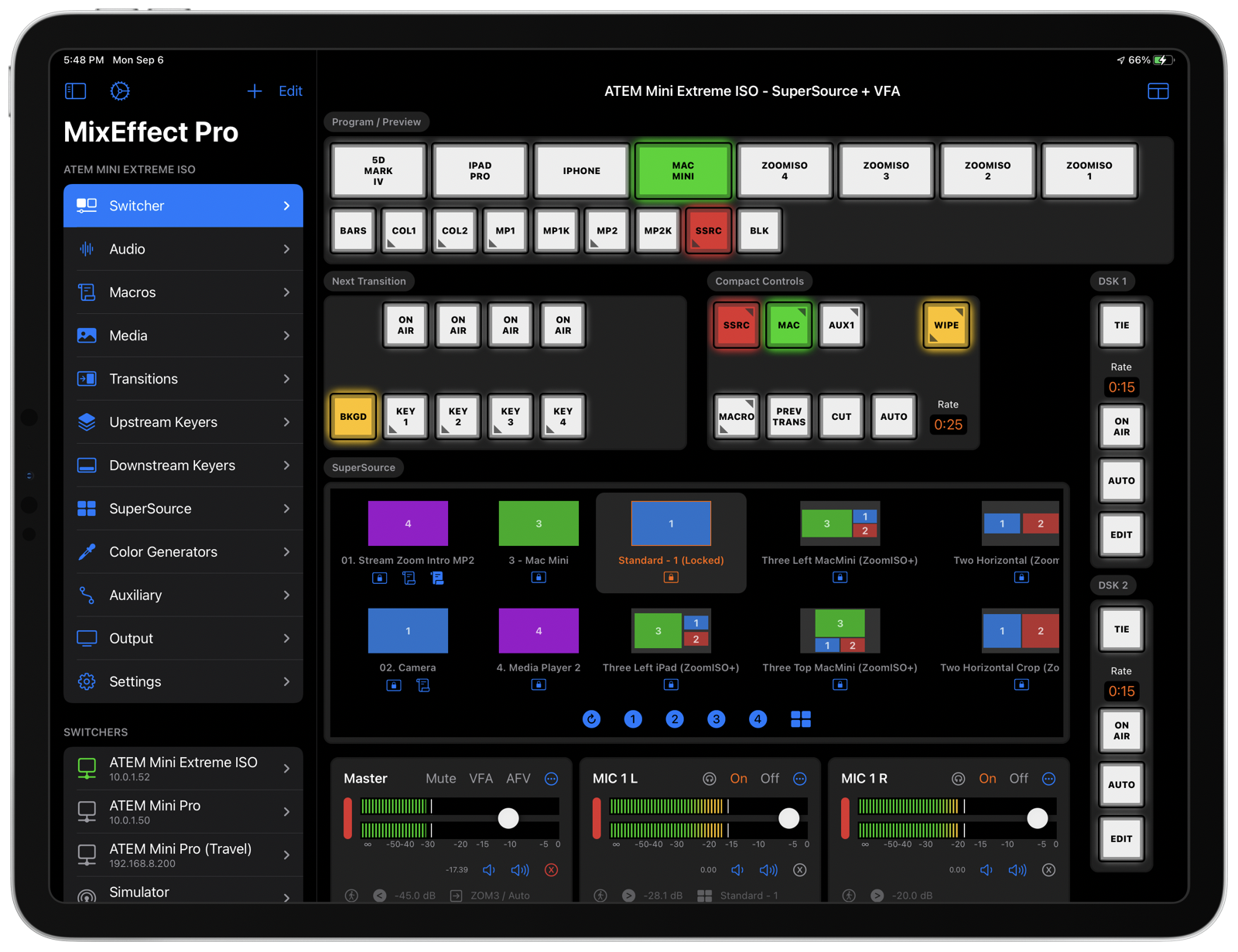Expand the Macros sidebar row chevron

(x=286, y=292)
